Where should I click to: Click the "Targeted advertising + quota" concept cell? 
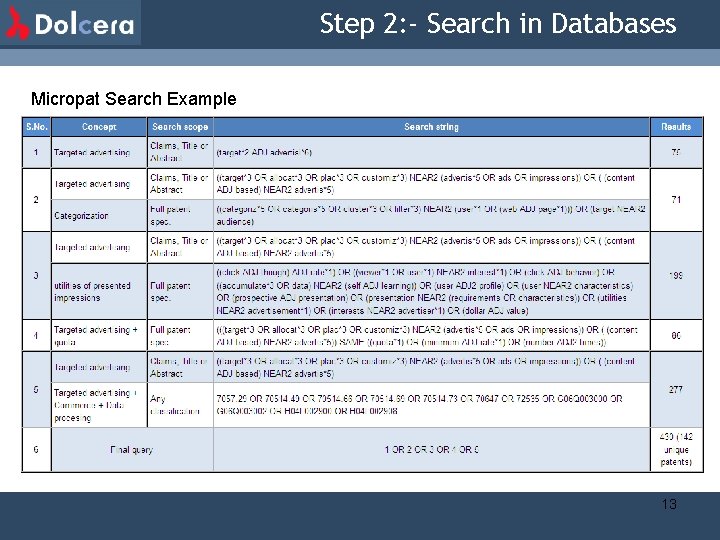point(99,336)
